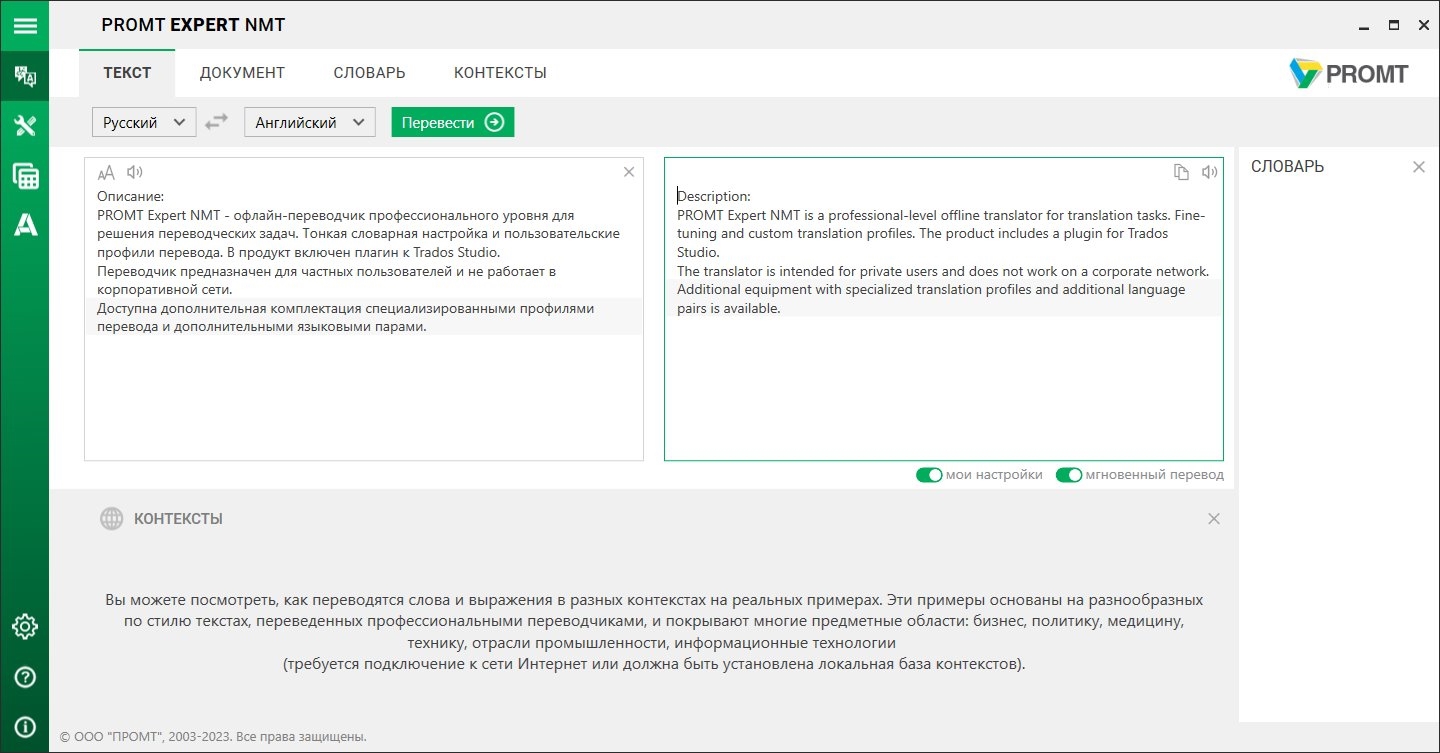The width and height of the screenshot is (1440, 753).
Task: Toggle the мои настройки switch
Action: coord(929,475)
